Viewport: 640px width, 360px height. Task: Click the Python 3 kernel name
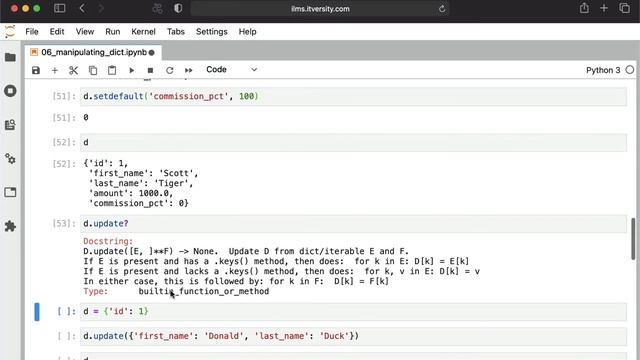pos(603,70)
